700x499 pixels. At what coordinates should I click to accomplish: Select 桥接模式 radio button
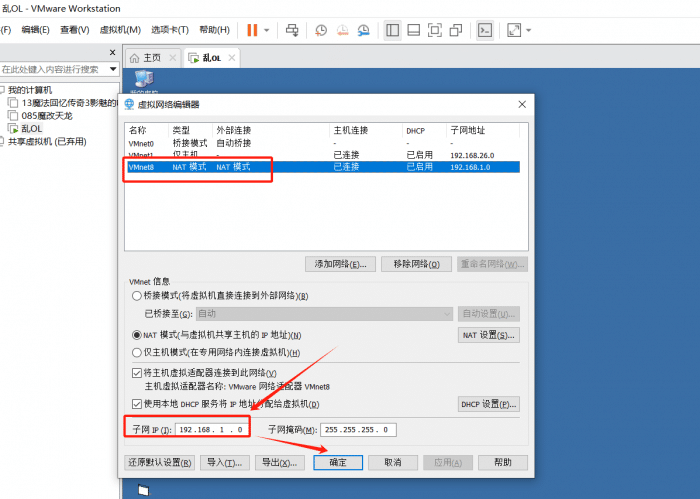tap(137, 296)
